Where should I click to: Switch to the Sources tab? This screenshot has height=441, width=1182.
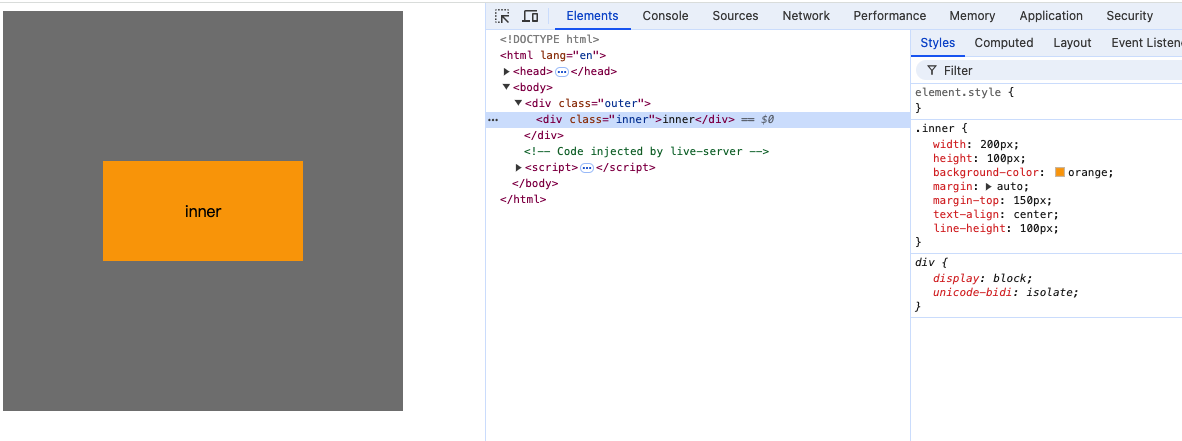[x=735, y=16]
